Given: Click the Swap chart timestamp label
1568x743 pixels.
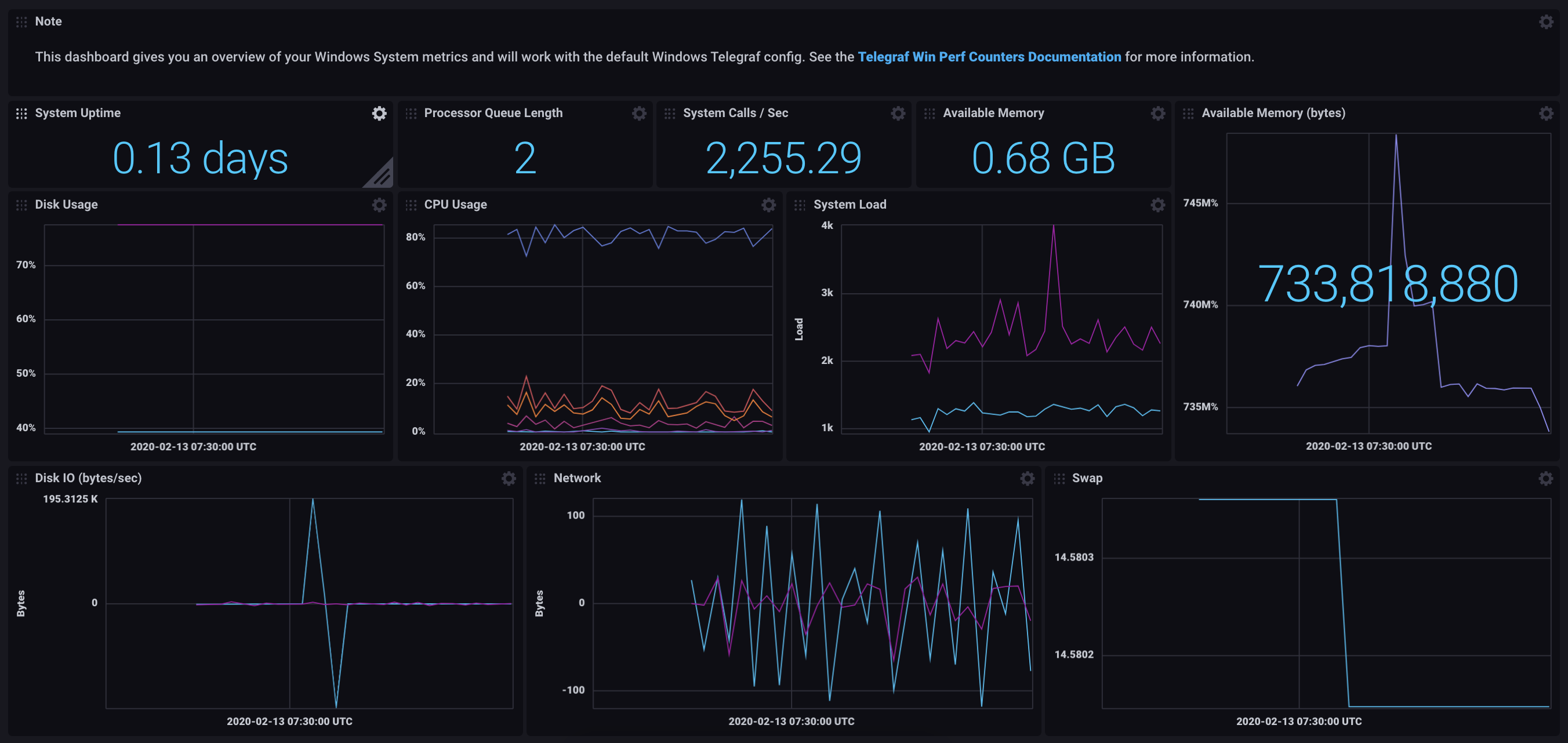Looking at the screenshot, I should coord(1299,722).
